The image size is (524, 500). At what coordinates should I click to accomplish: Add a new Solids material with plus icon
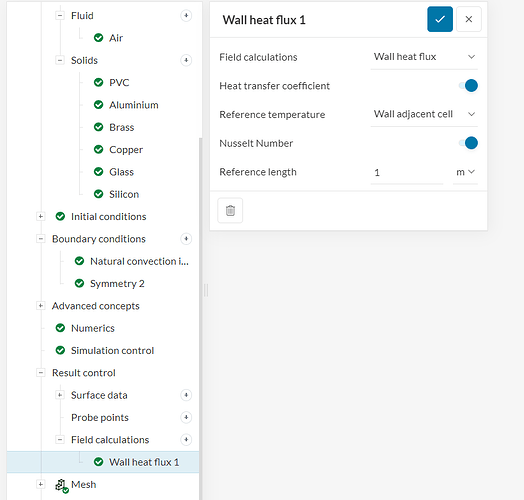click(186, 60)
